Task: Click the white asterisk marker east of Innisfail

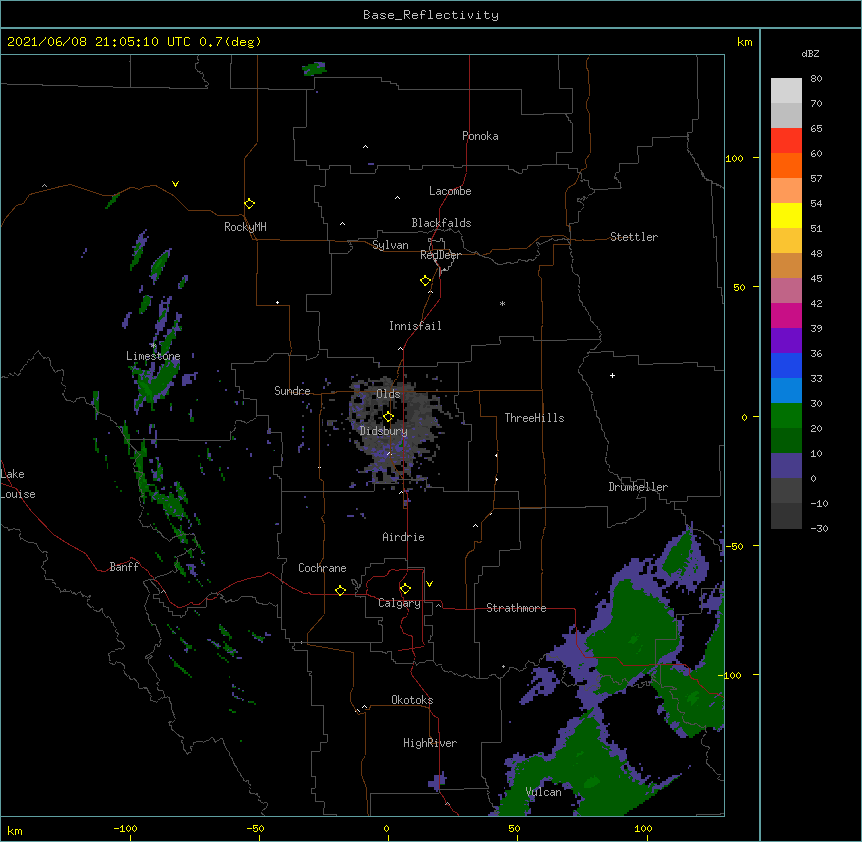Action: coord(502,303)
